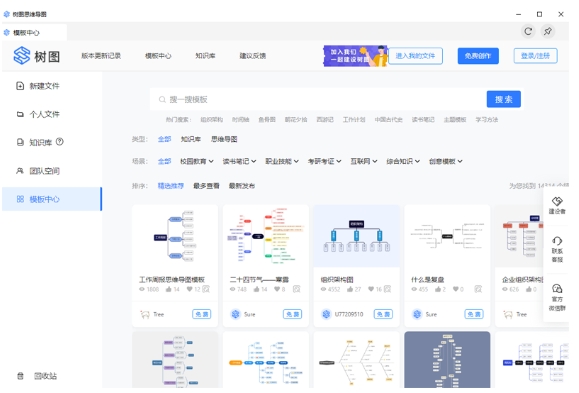Click hot search term 中国古代史

point(388,120)
